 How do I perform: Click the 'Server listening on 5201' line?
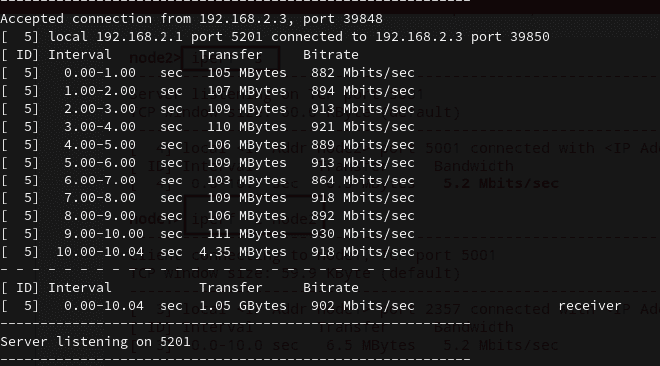(96, 342)
